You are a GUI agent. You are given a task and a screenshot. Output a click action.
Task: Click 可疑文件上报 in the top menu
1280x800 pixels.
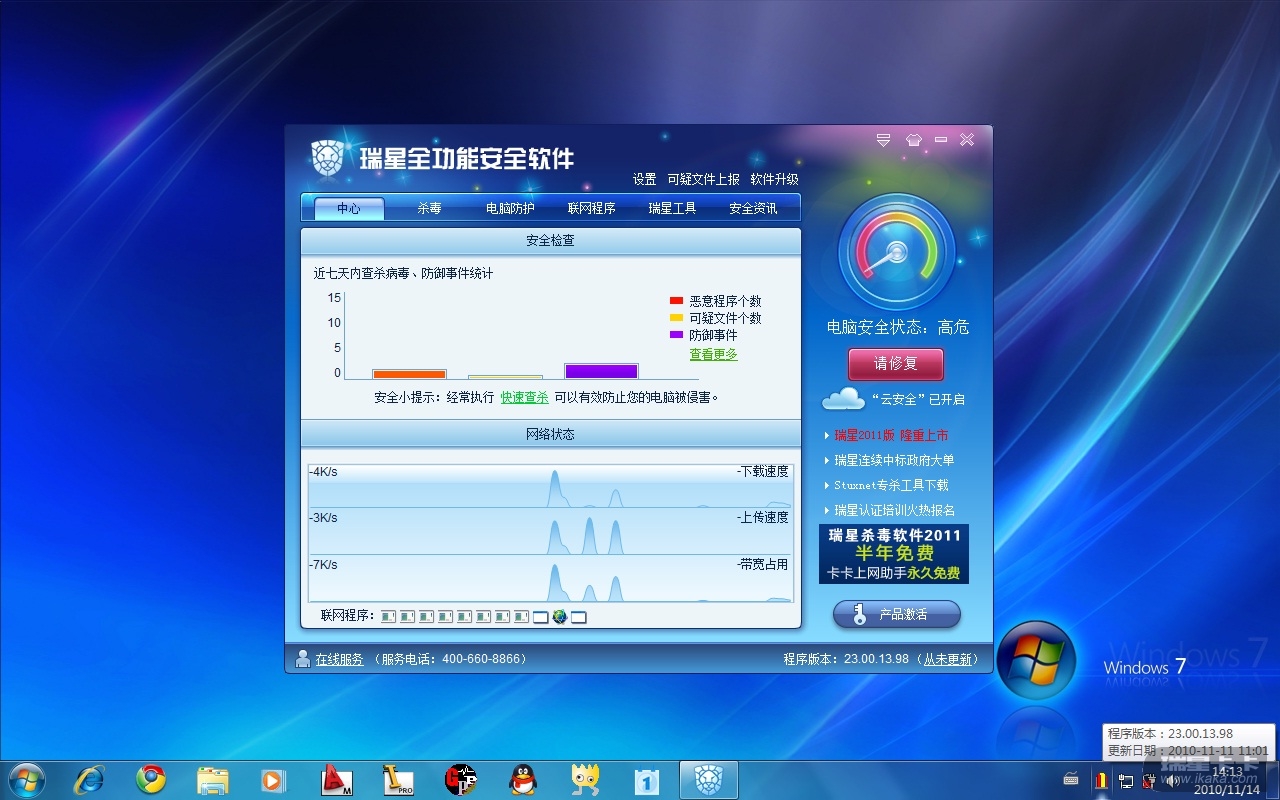(x=704, y=179)
